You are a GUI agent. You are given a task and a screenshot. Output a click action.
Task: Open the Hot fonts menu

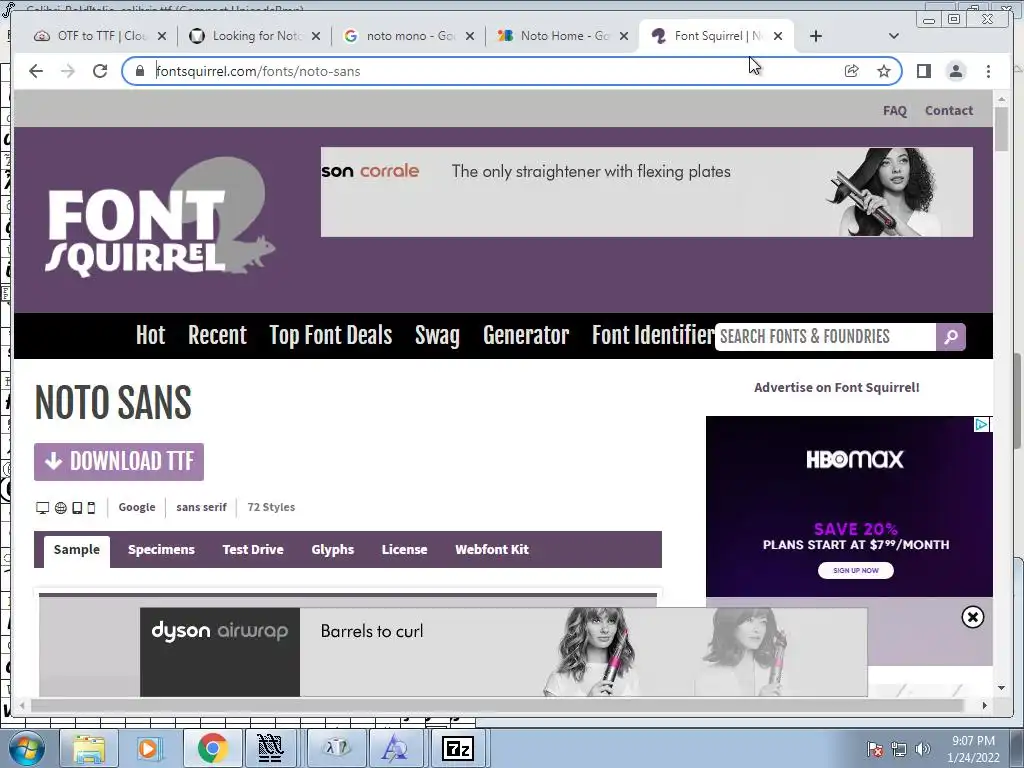[x=150, y=336]
